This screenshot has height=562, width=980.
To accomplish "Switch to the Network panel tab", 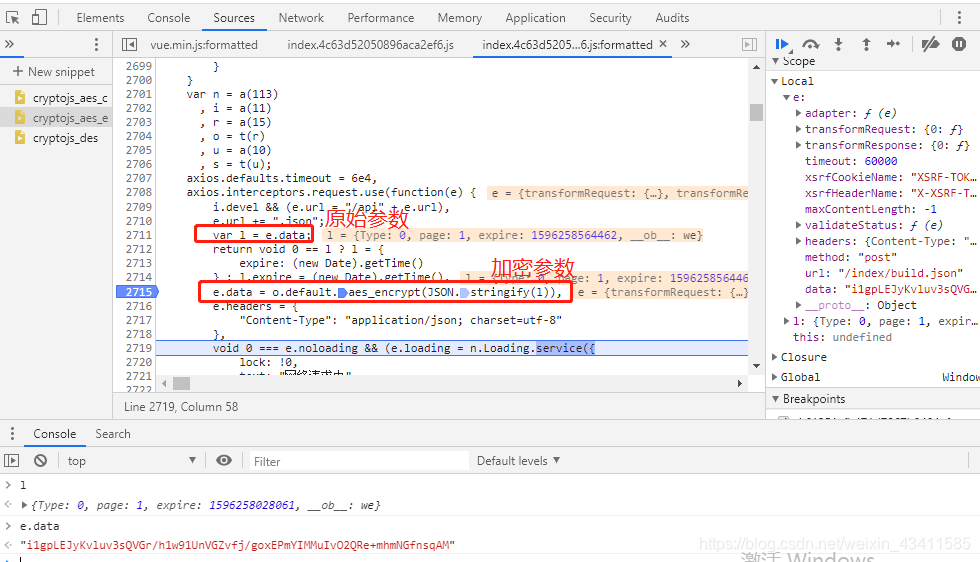I will click(301, 18).
